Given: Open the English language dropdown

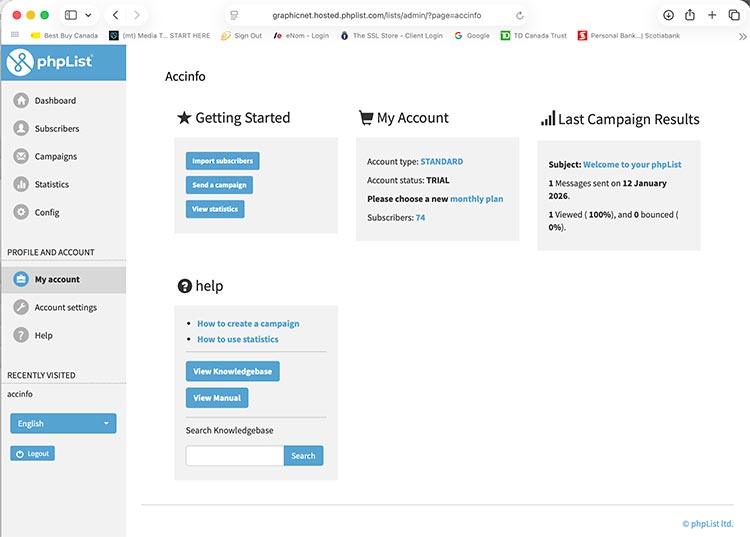Looking at the screenshot, I should pyautogui.click(x=63, y=424).
